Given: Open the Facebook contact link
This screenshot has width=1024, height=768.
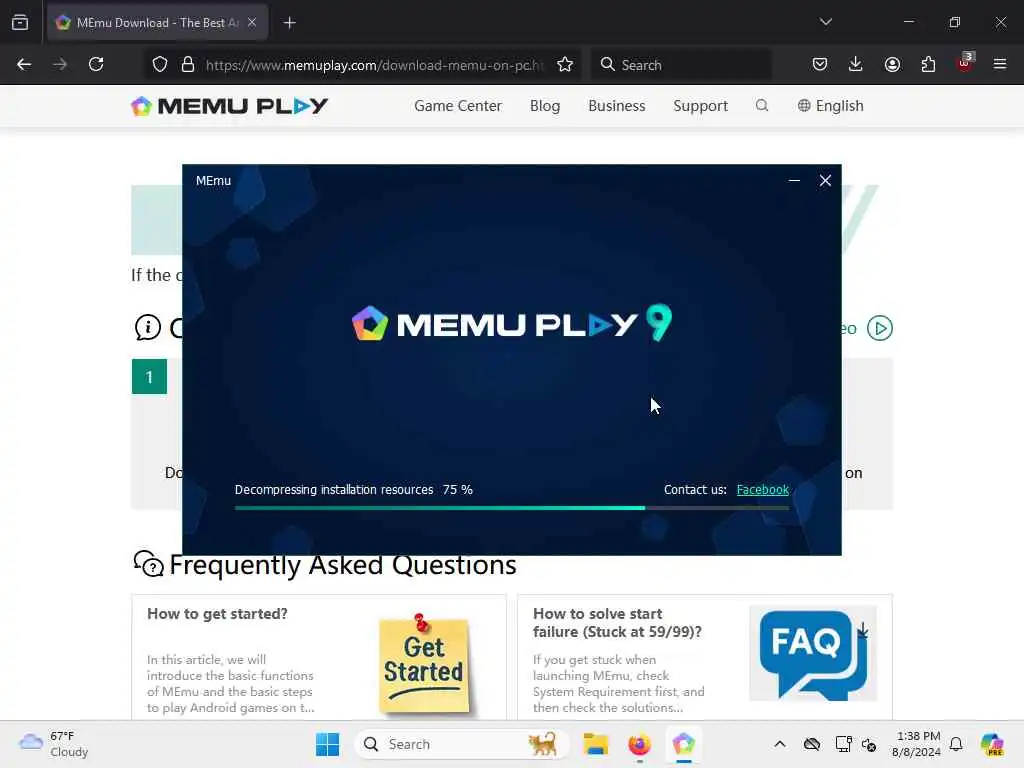Looking at the screenshot, I should click(x=762, y=490).
